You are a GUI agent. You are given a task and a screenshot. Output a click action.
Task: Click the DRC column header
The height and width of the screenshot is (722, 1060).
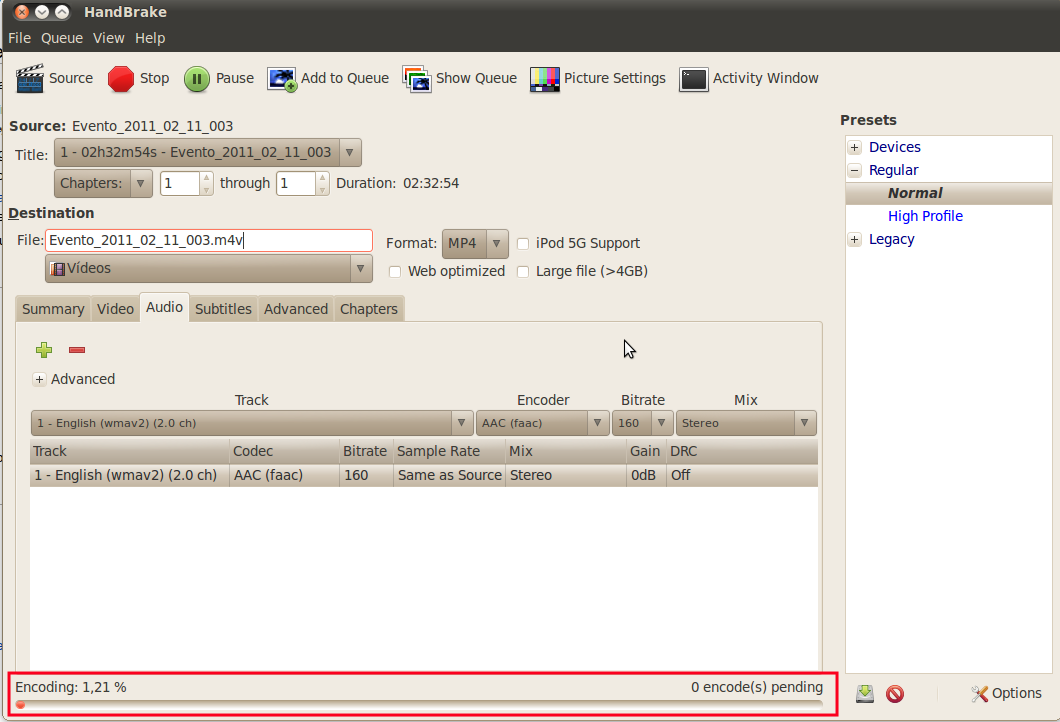742,452
